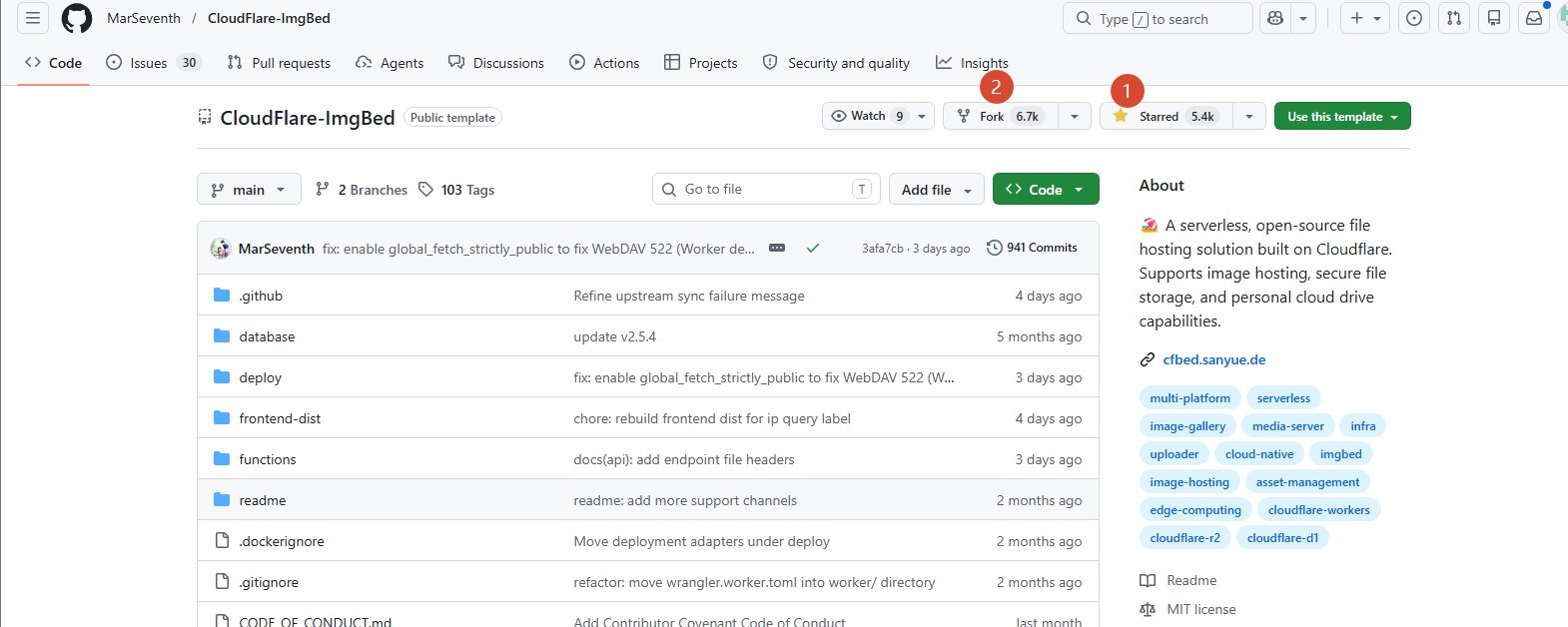View the 103 Tags link

tap(456, 189)
